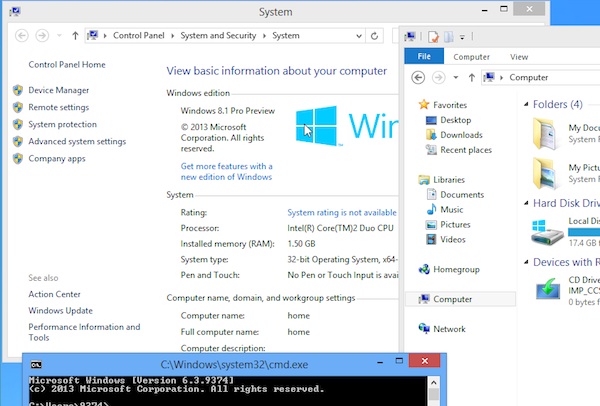Viewport: 600px width, 406px height.
Task: Open Company apps link
Action: [57, 158]
